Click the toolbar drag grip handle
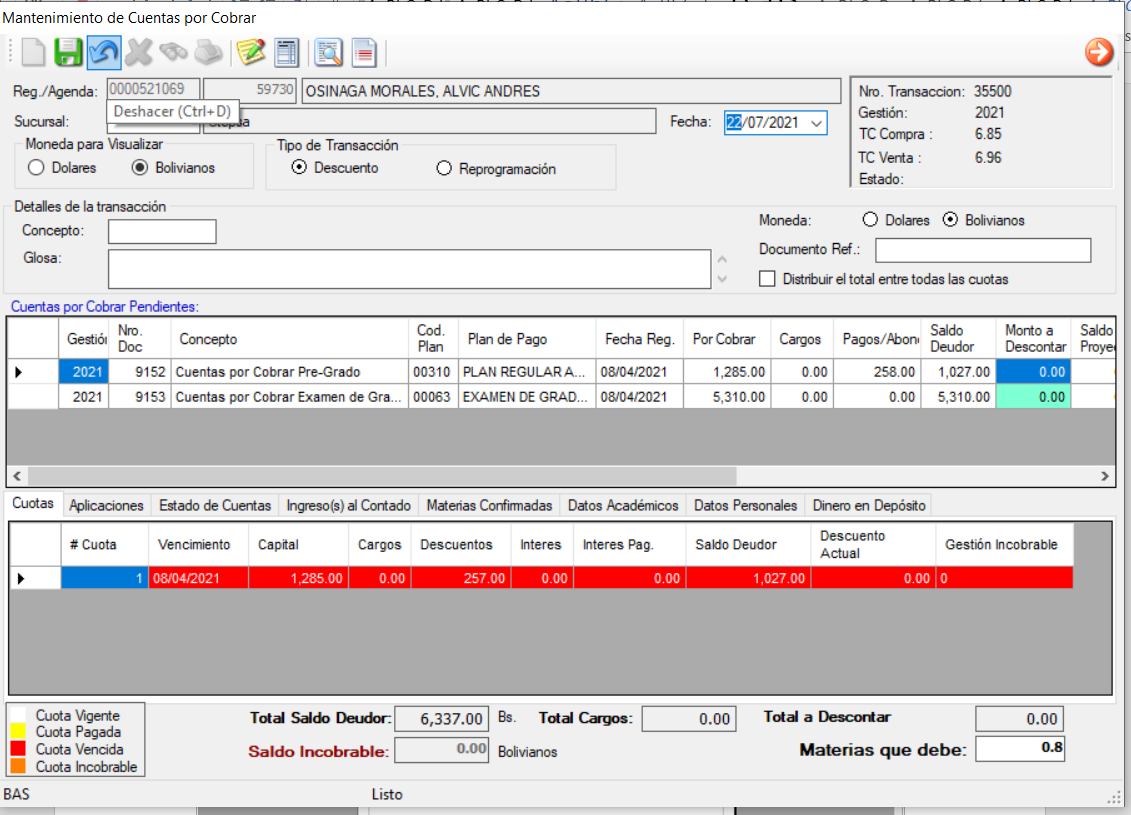This screenshot has width=1131, height=815. (10, 53)
